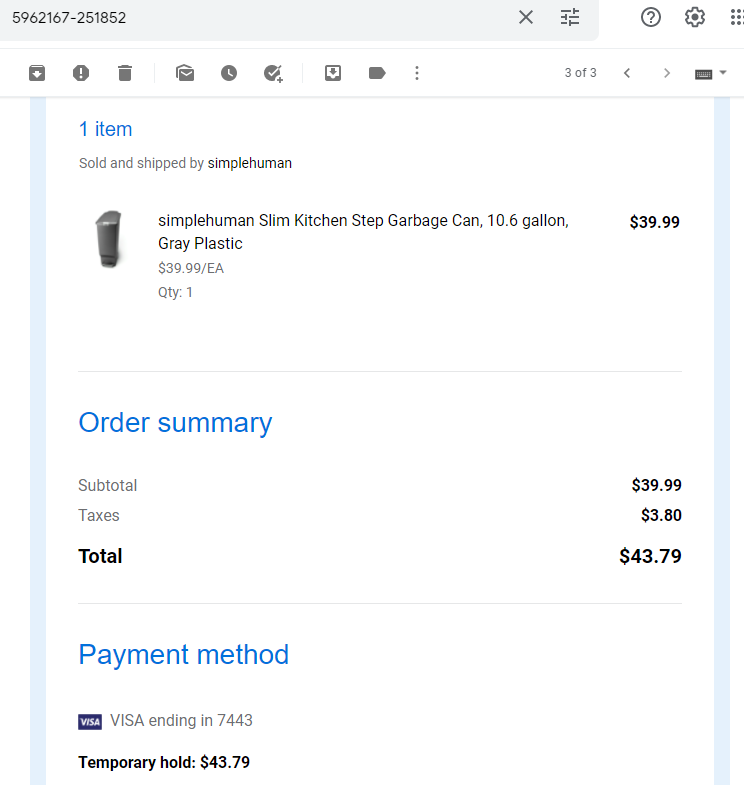Click the search box containing 5962167-251852
Image resolution: width=744 pixels, height=785 pixels.
[x=260, y=18]
